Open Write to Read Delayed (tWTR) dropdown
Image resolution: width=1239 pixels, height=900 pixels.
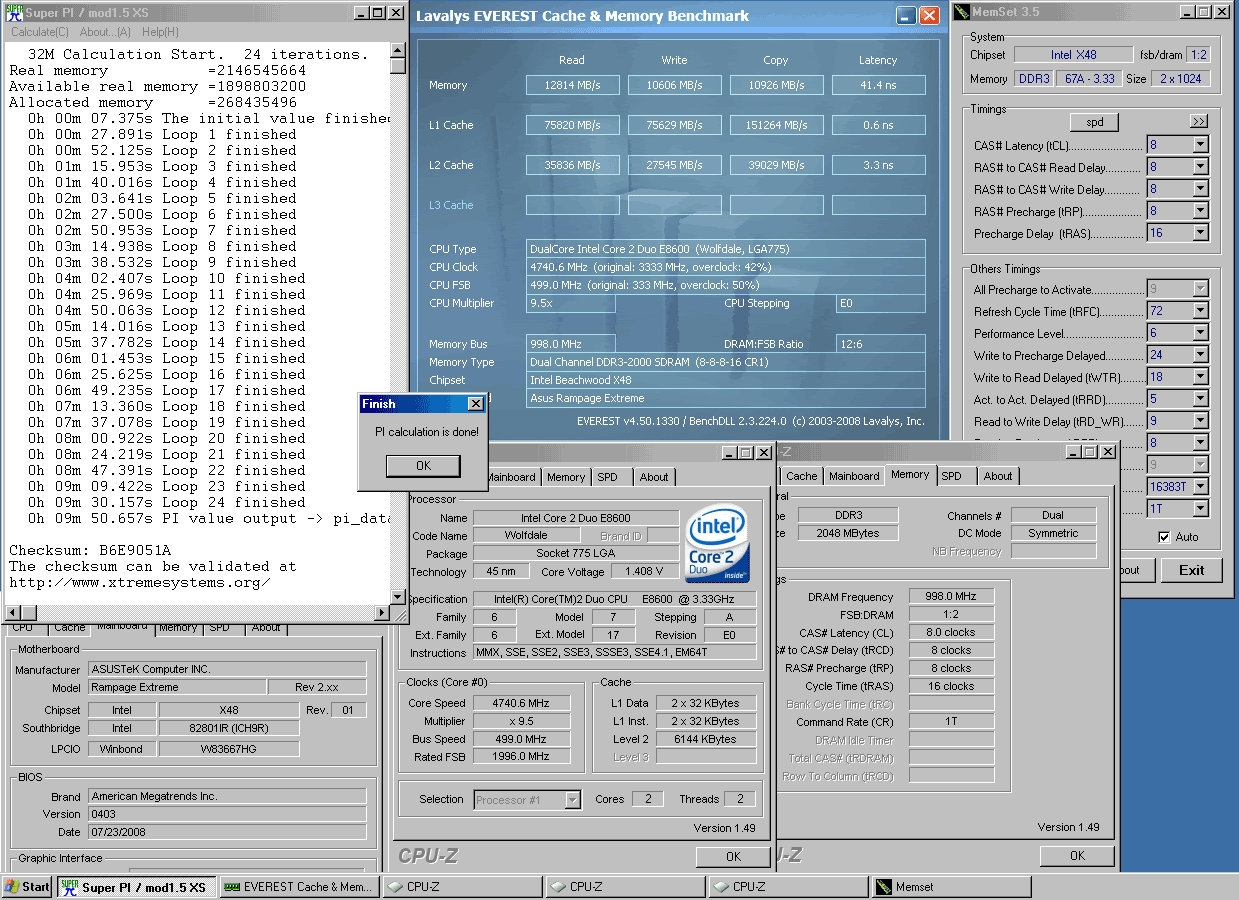click(1200, 378)
